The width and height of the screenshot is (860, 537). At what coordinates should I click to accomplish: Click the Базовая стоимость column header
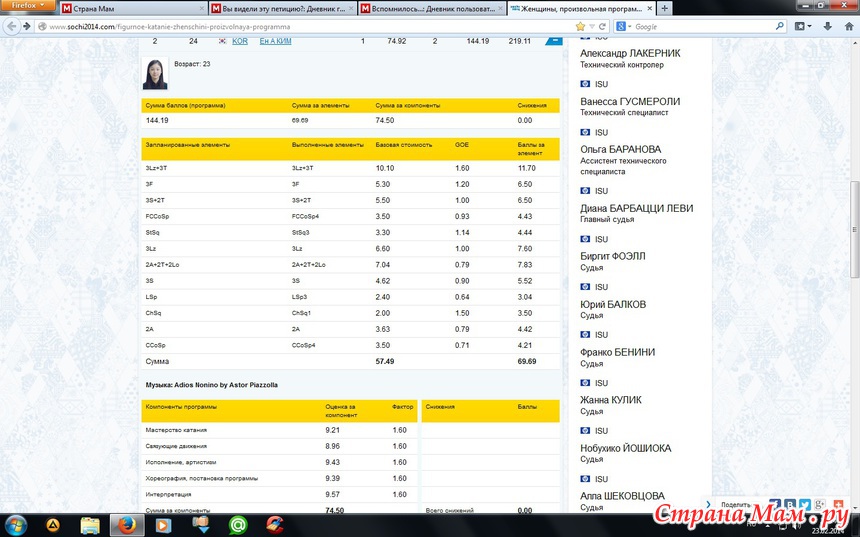(404, 145)
